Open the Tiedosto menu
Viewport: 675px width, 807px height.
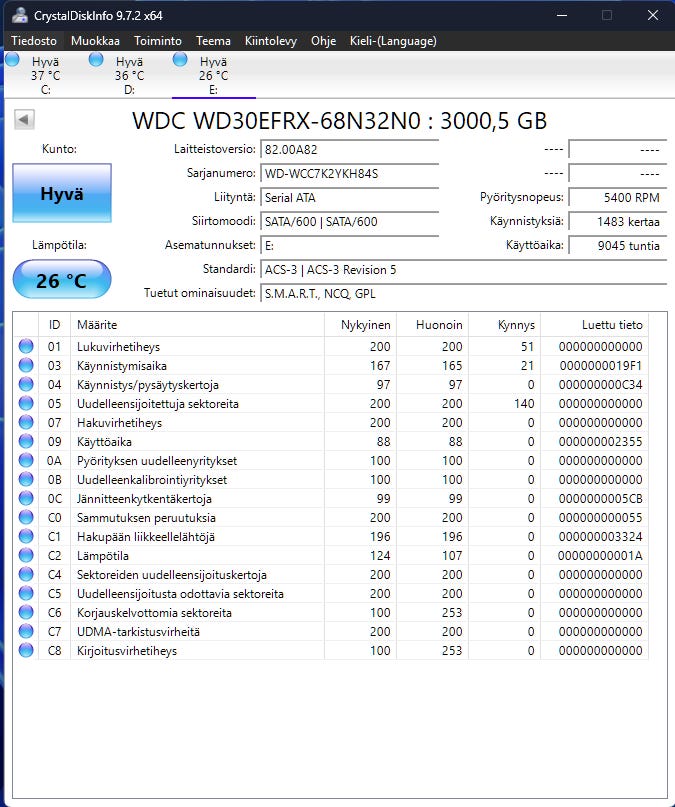(x=34, y=41)
